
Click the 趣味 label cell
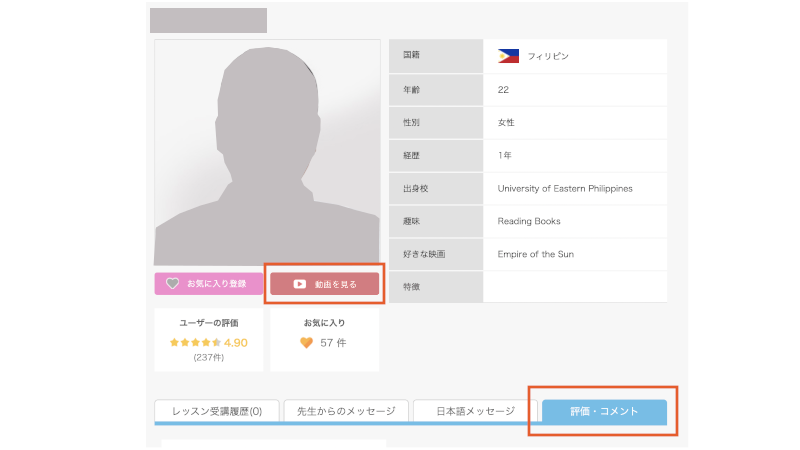436,221
